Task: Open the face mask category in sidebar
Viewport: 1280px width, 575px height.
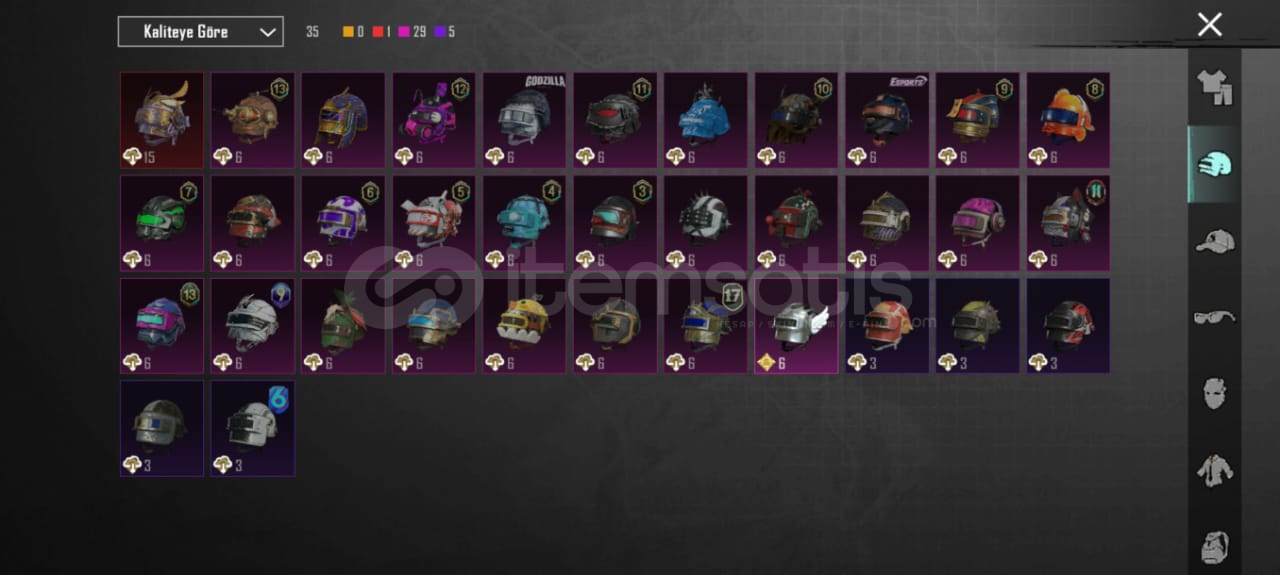Action: click(1215, 393)
